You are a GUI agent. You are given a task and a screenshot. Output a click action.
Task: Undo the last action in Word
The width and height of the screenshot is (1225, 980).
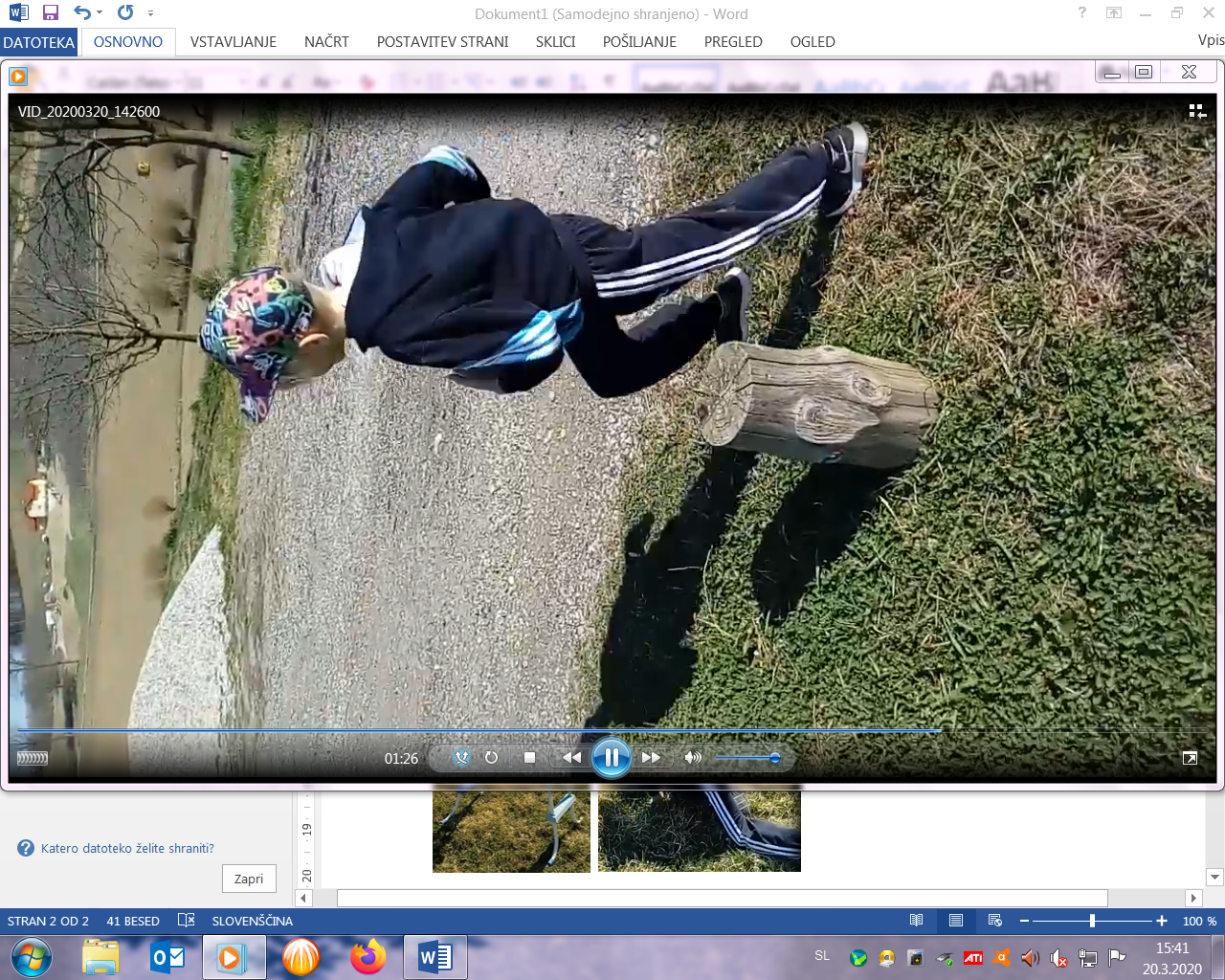82,12
